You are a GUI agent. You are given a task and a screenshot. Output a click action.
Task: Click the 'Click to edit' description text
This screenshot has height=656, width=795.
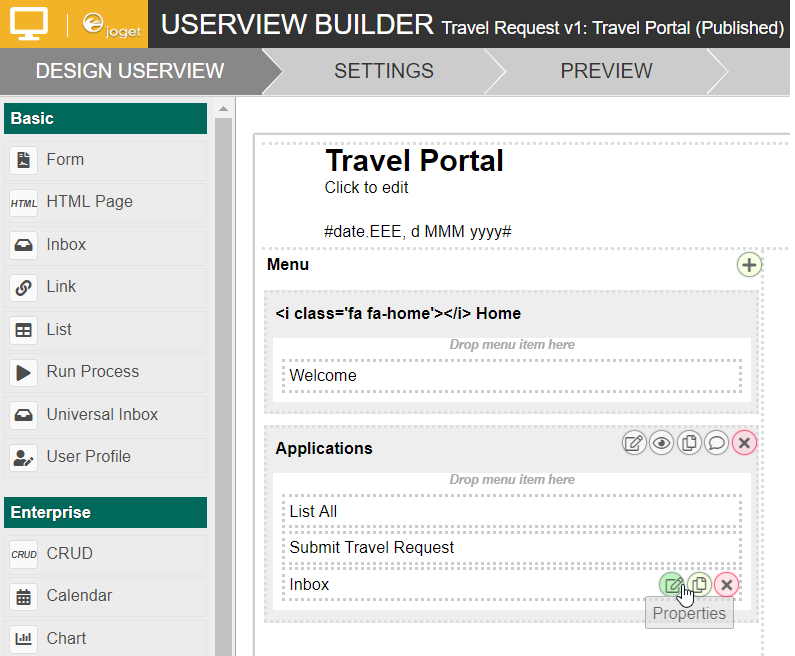coord(366,188)
